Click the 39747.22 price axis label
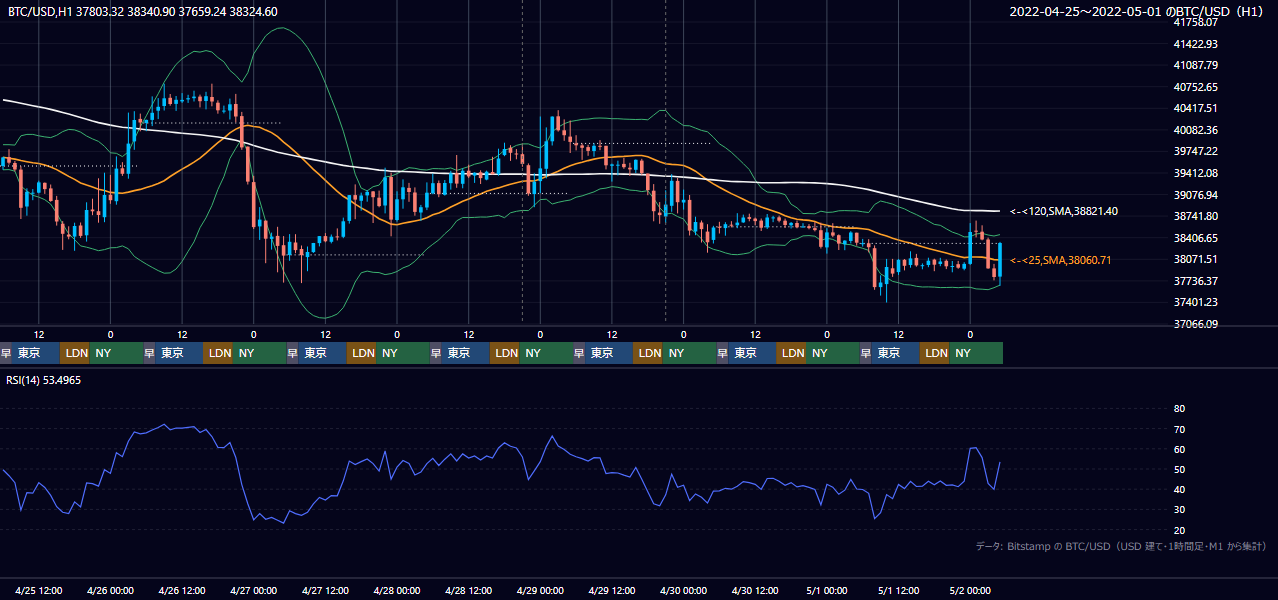Screen dimensions: 1278x600 coord(1195,151)
